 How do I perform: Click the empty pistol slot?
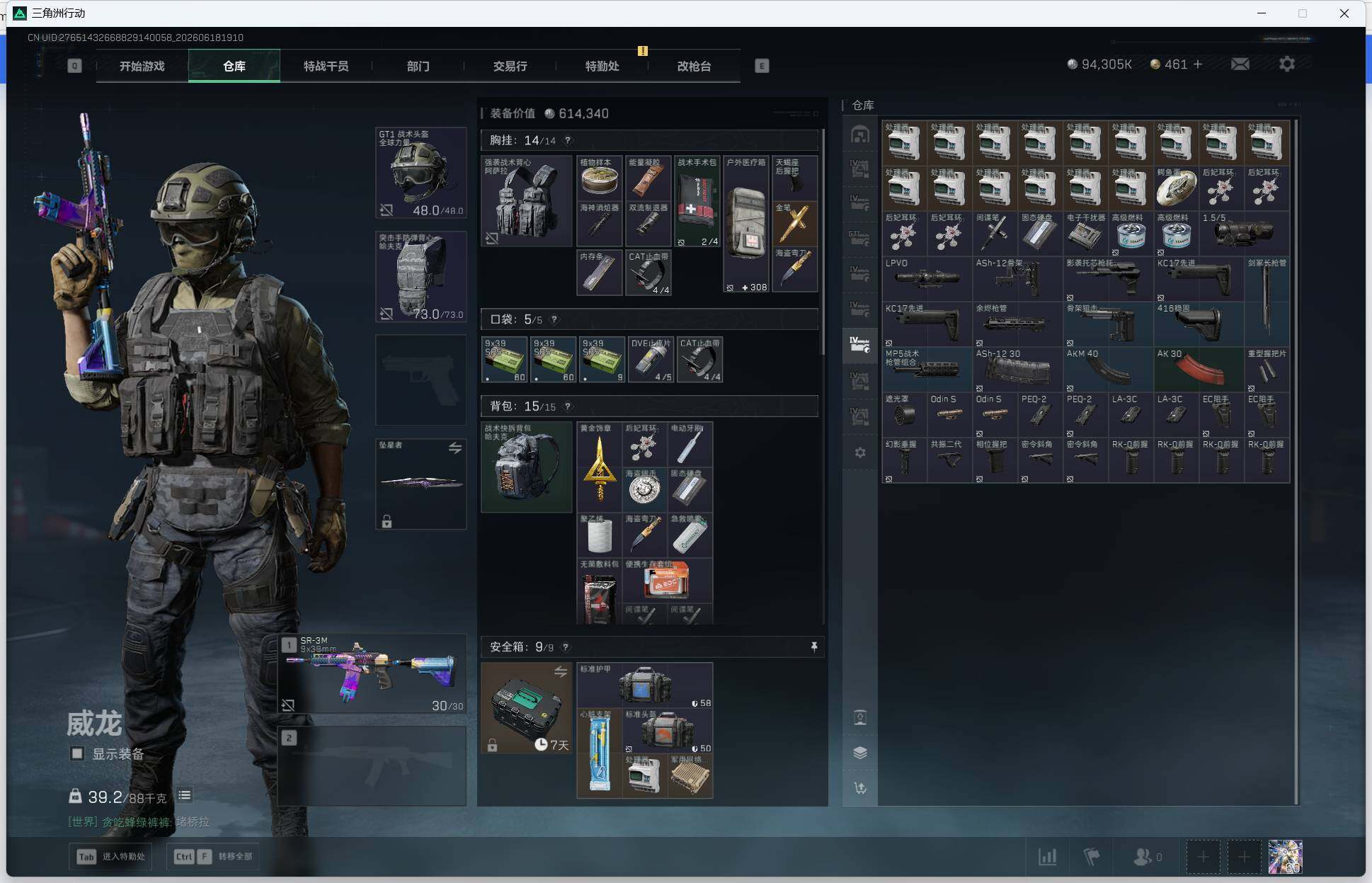click(421, 380)
